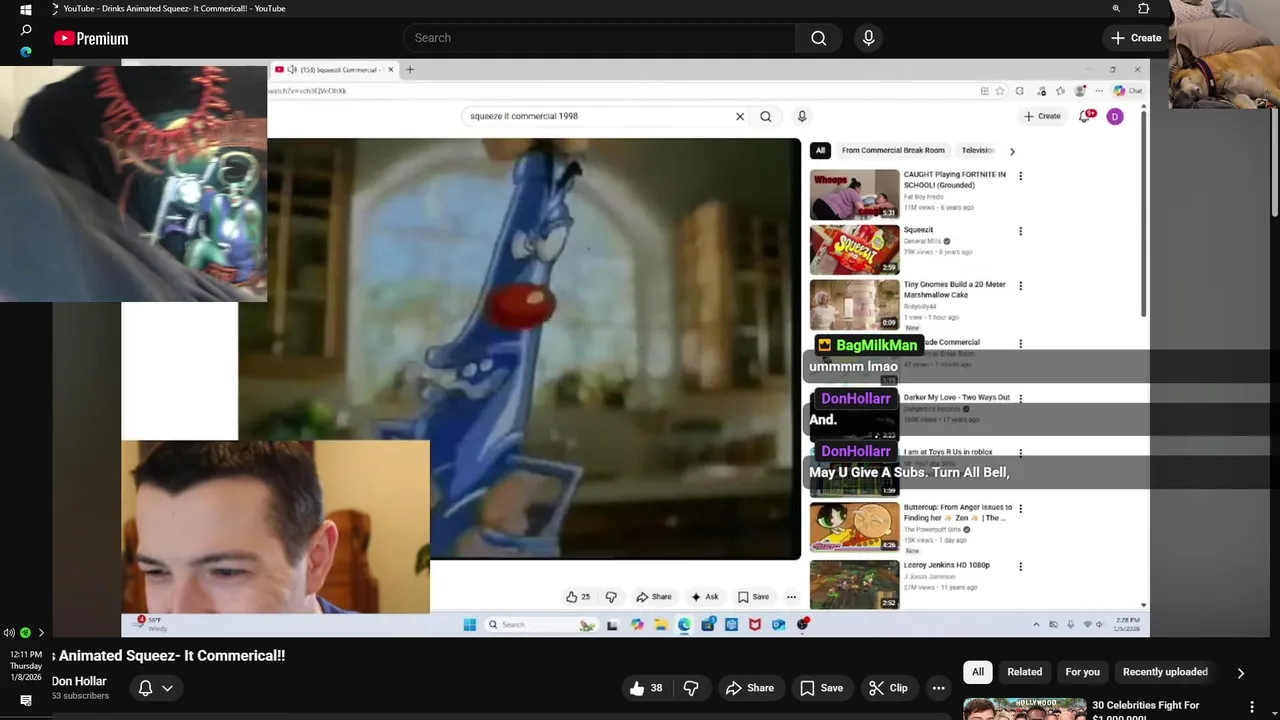
Task: Click the magnifier search button in YouTube header
Action: click(818, 38)
